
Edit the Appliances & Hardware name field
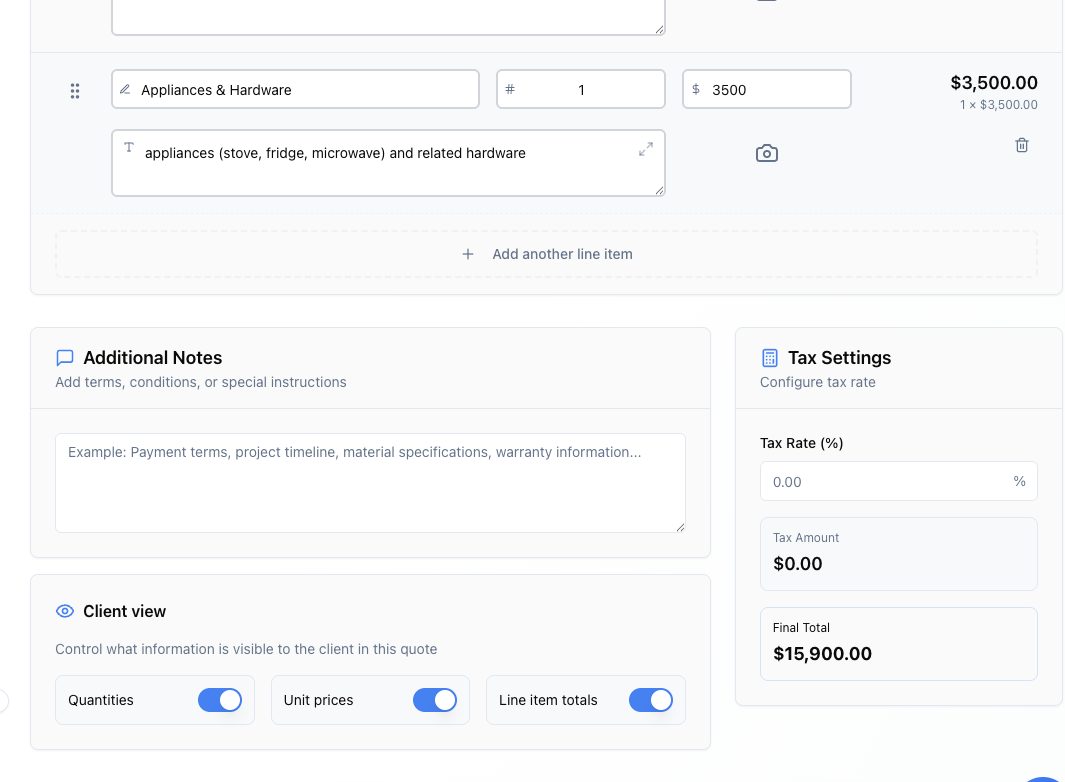point(295,89)
